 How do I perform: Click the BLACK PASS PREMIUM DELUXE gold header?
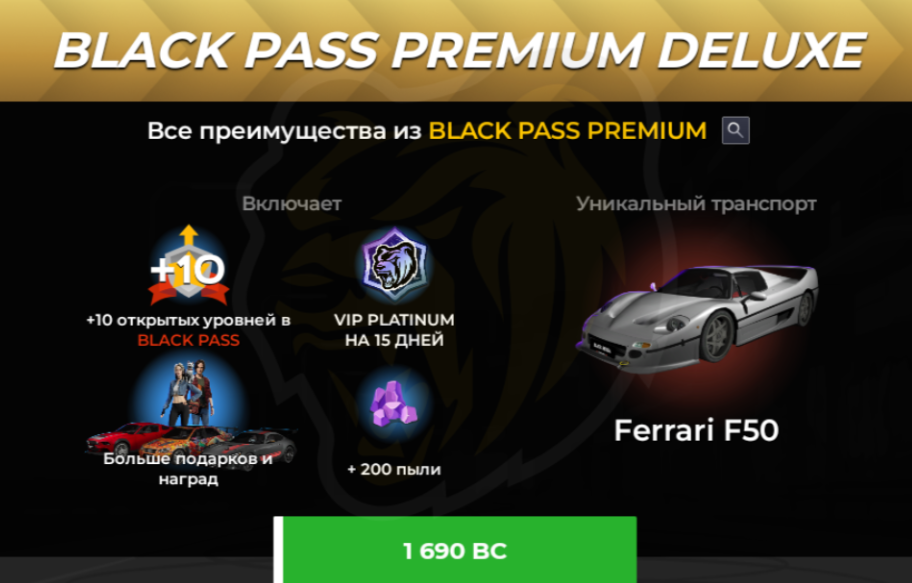tap(456, 51)
